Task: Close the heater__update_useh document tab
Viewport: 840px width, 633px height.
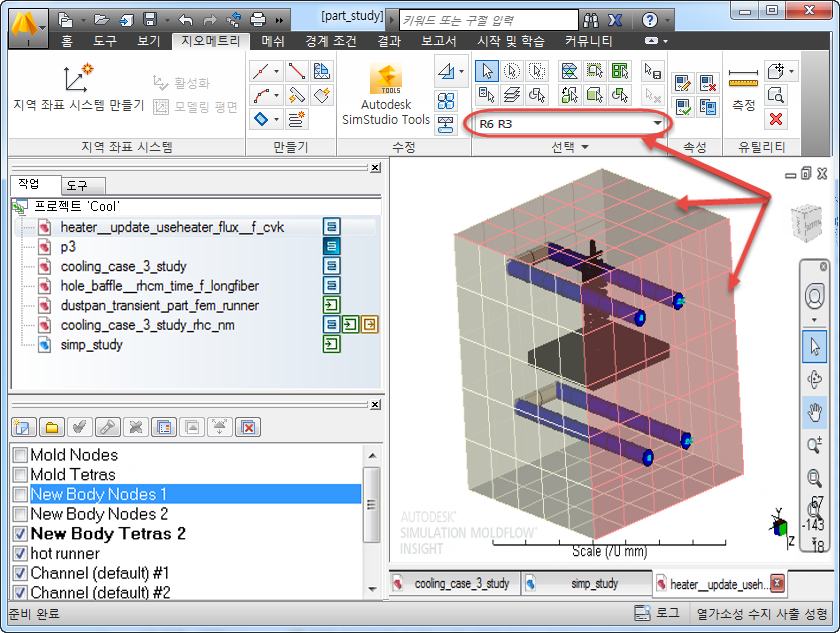Action: click(777, 583)
